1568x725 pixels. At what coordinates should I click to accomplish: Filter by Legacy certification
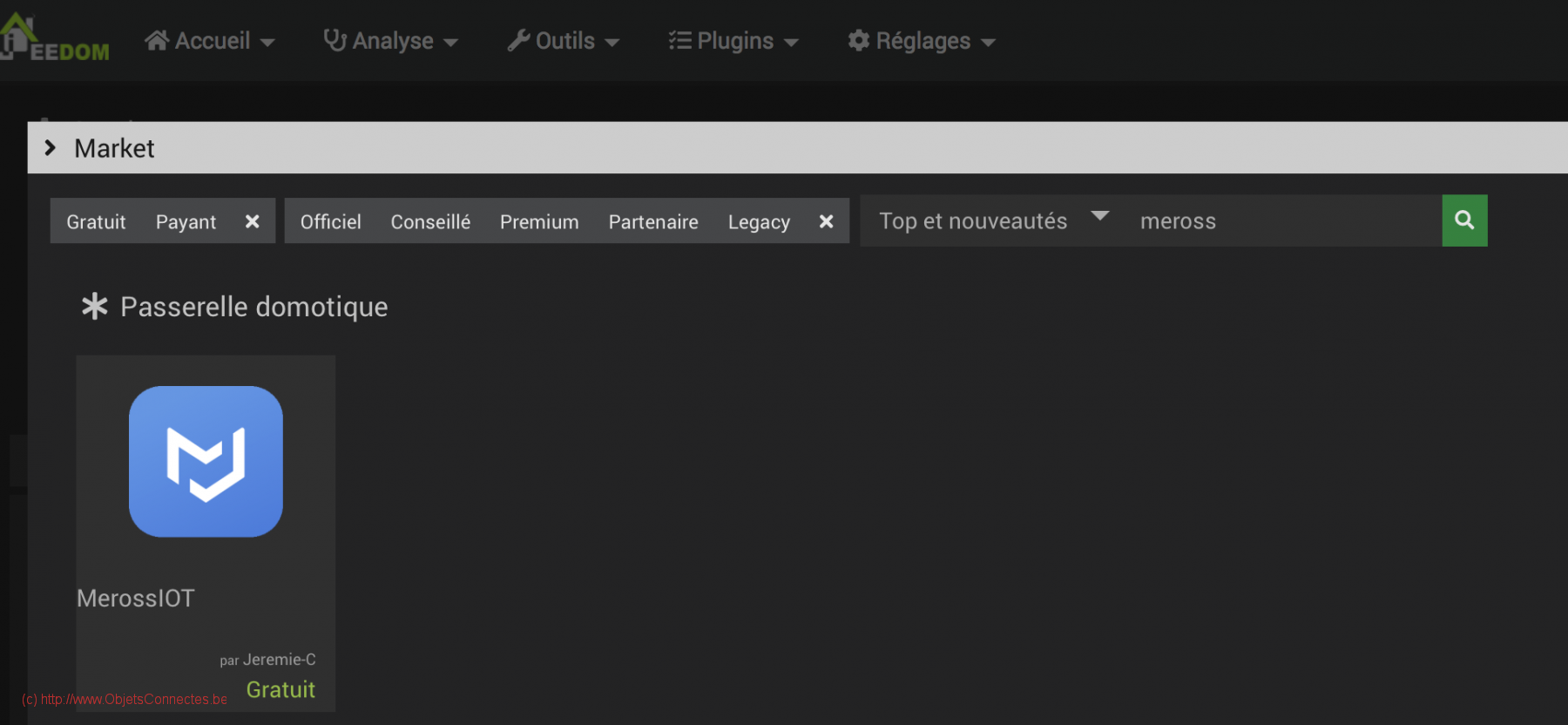pyautogui.click(x=759, y=222)
